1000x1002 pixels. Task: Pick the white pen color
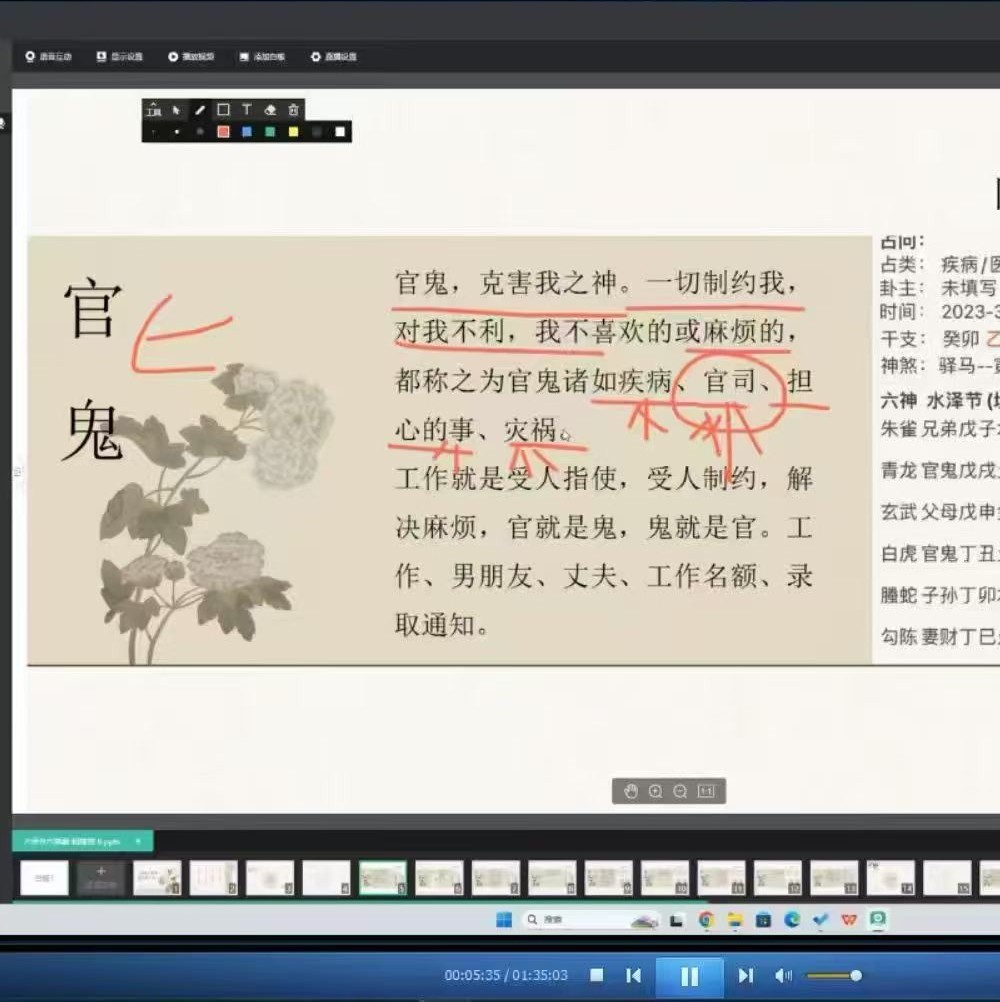tap(340, 132)
